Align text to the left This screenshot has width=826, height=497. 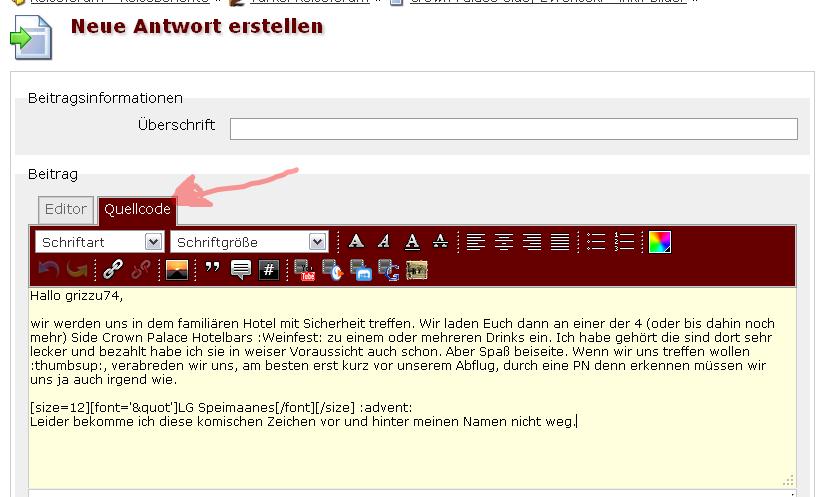coord(476,242)
